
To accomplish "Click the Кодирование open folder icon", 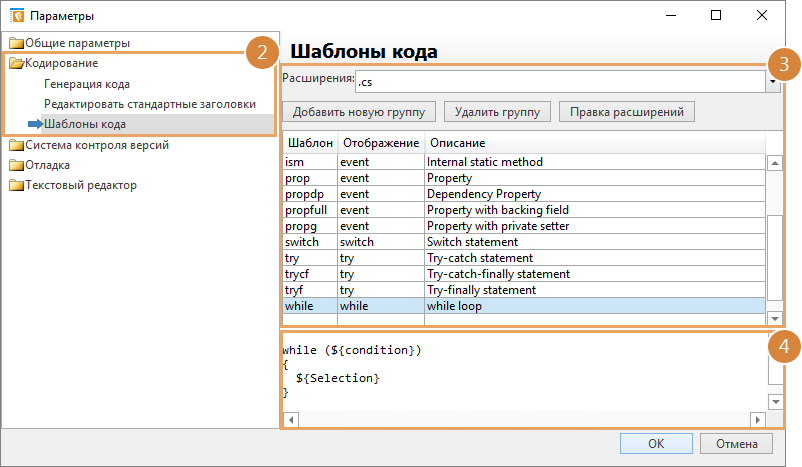I will (15, 63).
